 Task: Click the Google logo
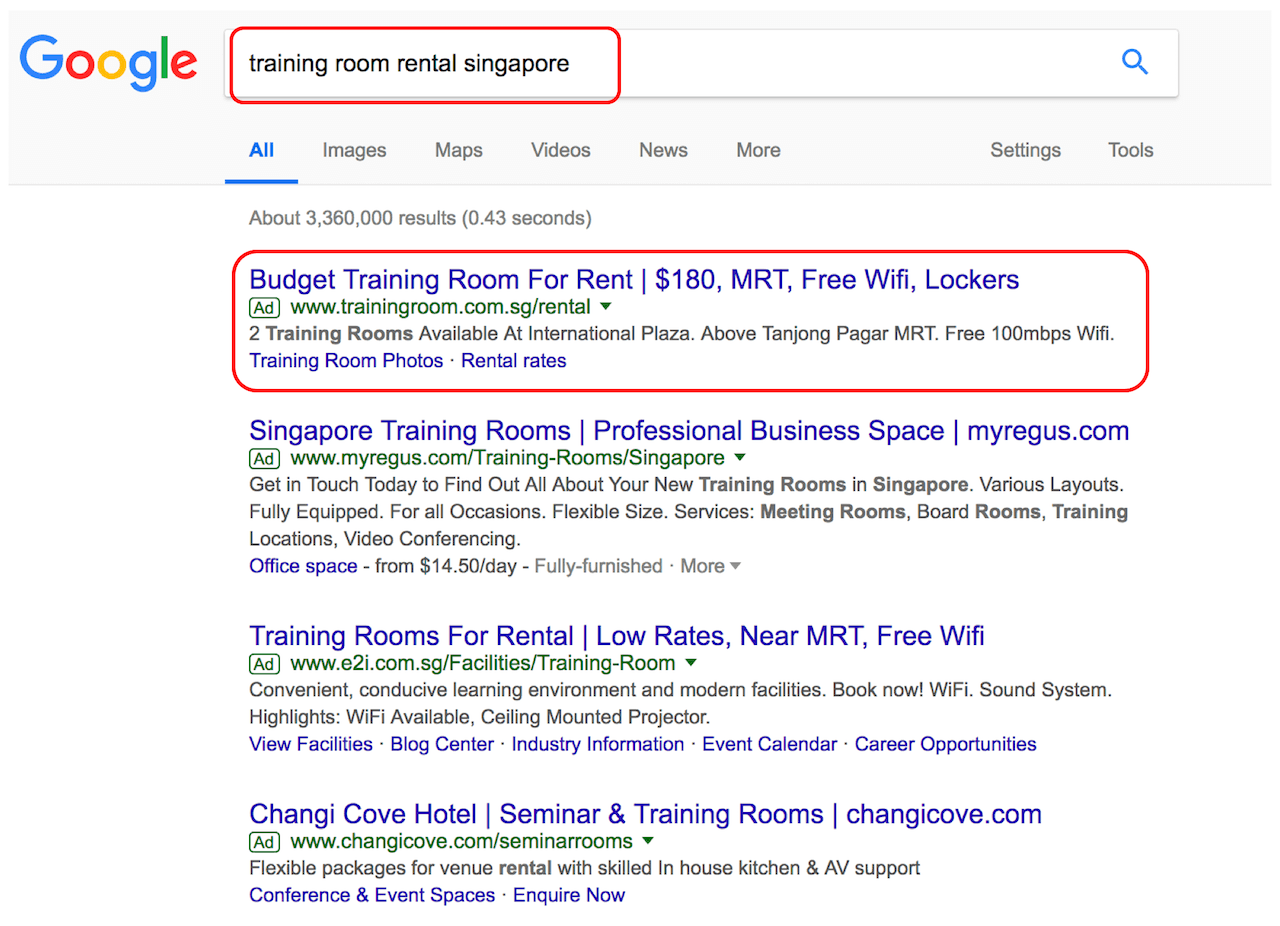[109, 63]
